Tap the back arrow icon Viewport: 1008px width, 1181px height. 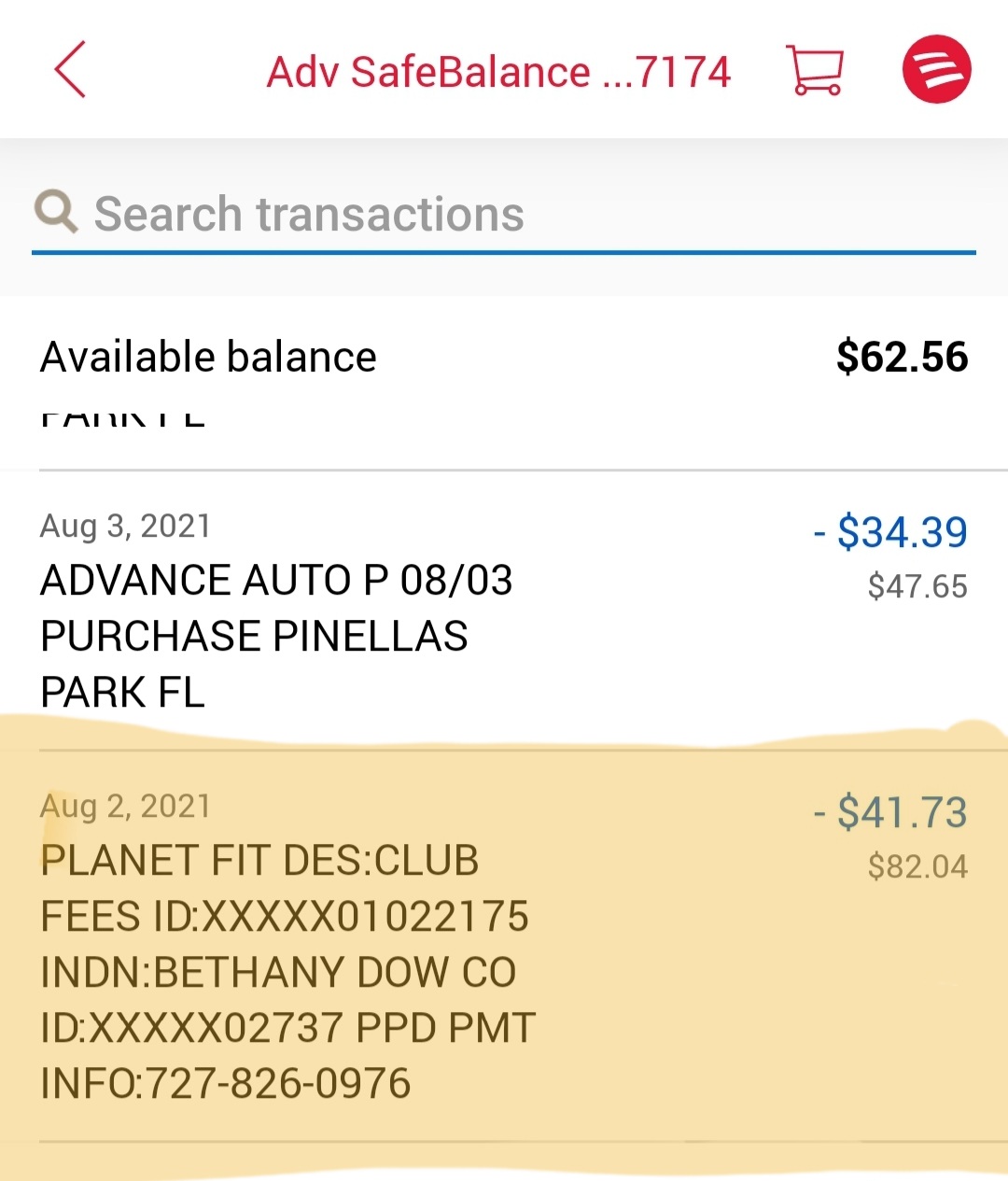tap(70, 70)
